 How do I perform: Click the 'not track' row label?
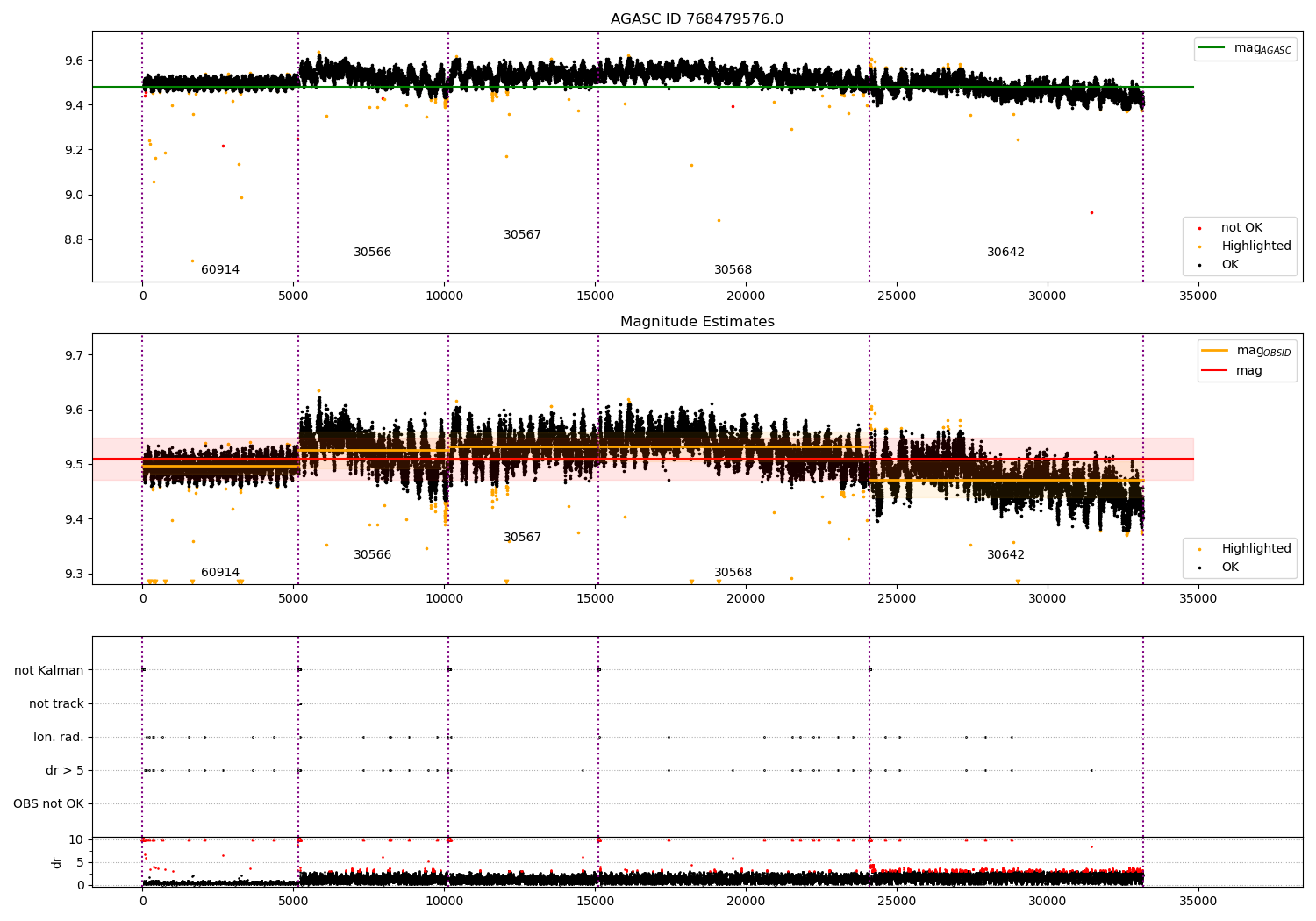(56, 703)
